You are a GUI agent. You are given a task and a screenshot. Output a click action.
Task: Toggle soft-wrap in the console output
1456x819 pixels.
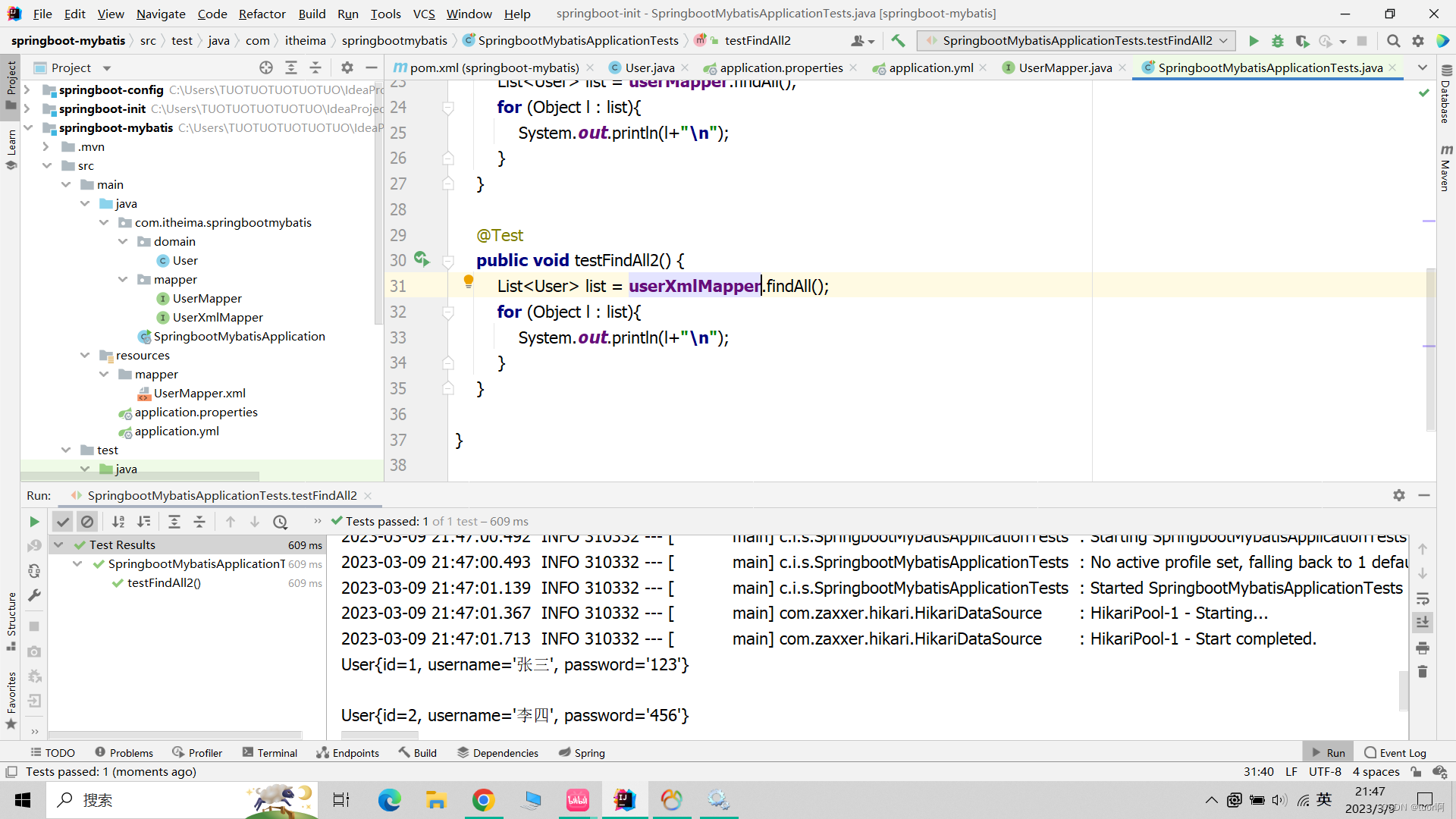pos(1423,599)
